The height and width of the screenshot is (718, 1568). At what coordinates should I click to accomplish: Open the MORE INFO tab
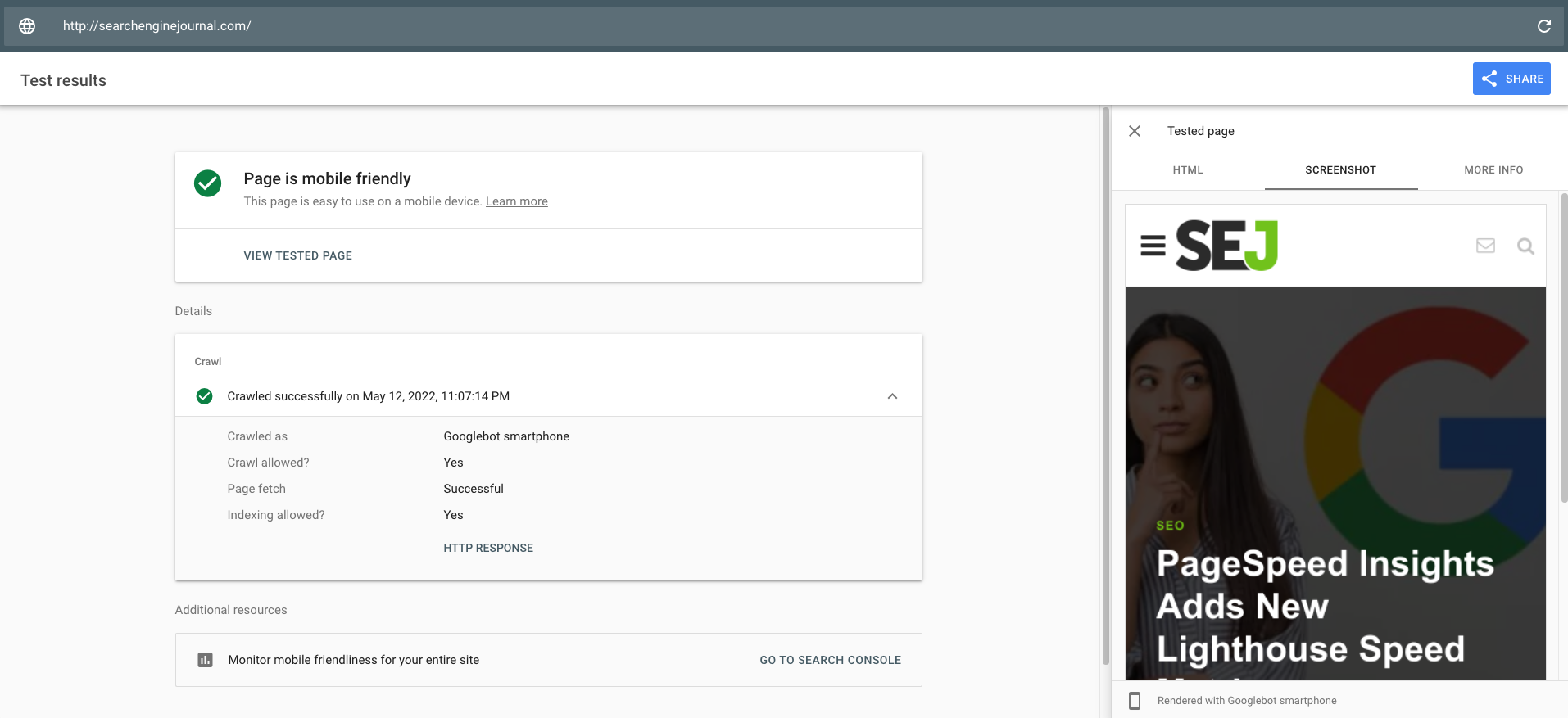(x=1493, y=170)
